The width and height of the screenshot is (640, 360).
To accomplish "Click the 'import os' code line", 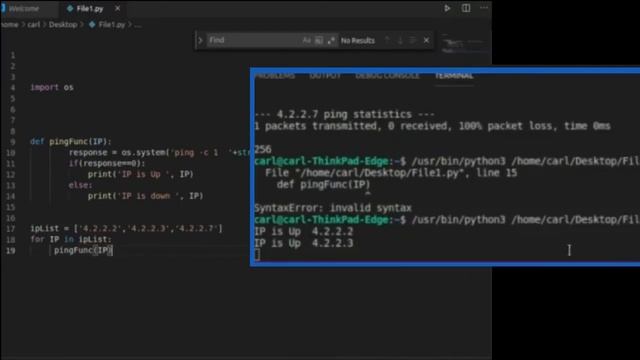I will point(52,87).
